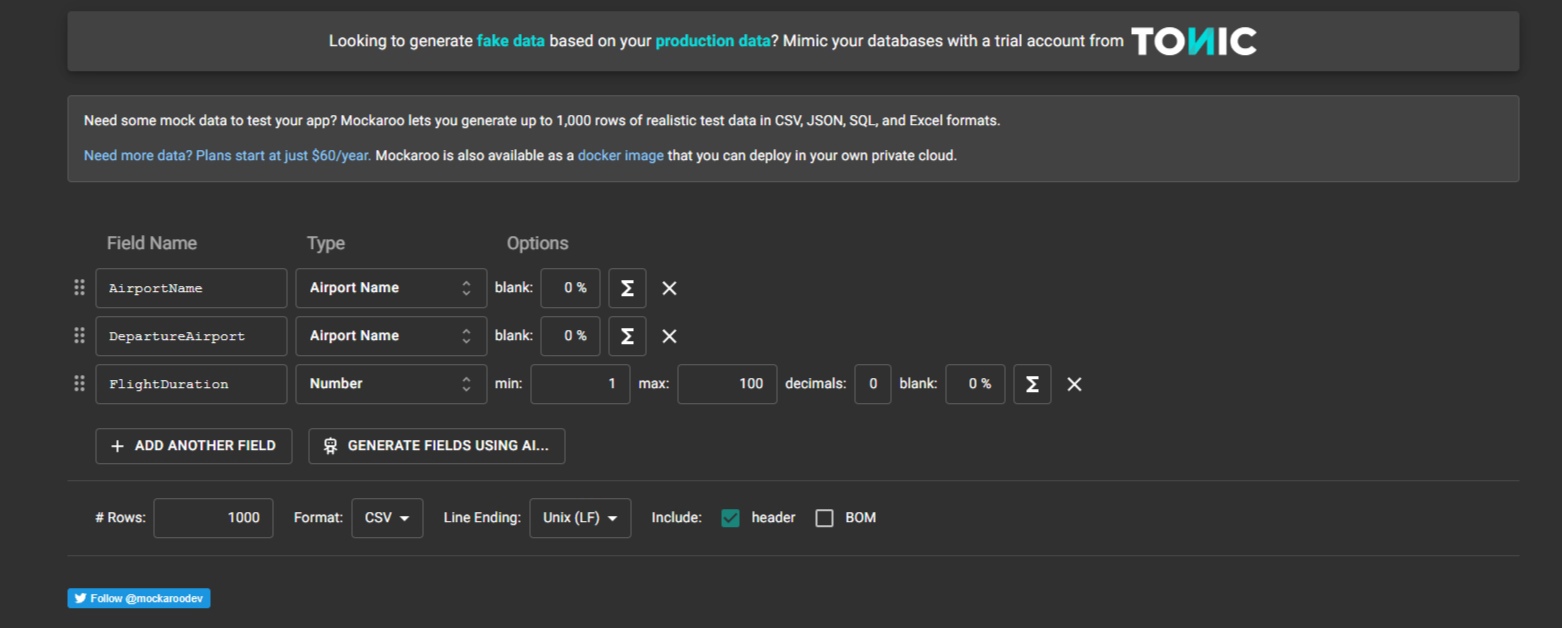The image size is (1562, 628).
Task: Grab drag handle of FlightDuration row
Action: [x=79, y=384]
